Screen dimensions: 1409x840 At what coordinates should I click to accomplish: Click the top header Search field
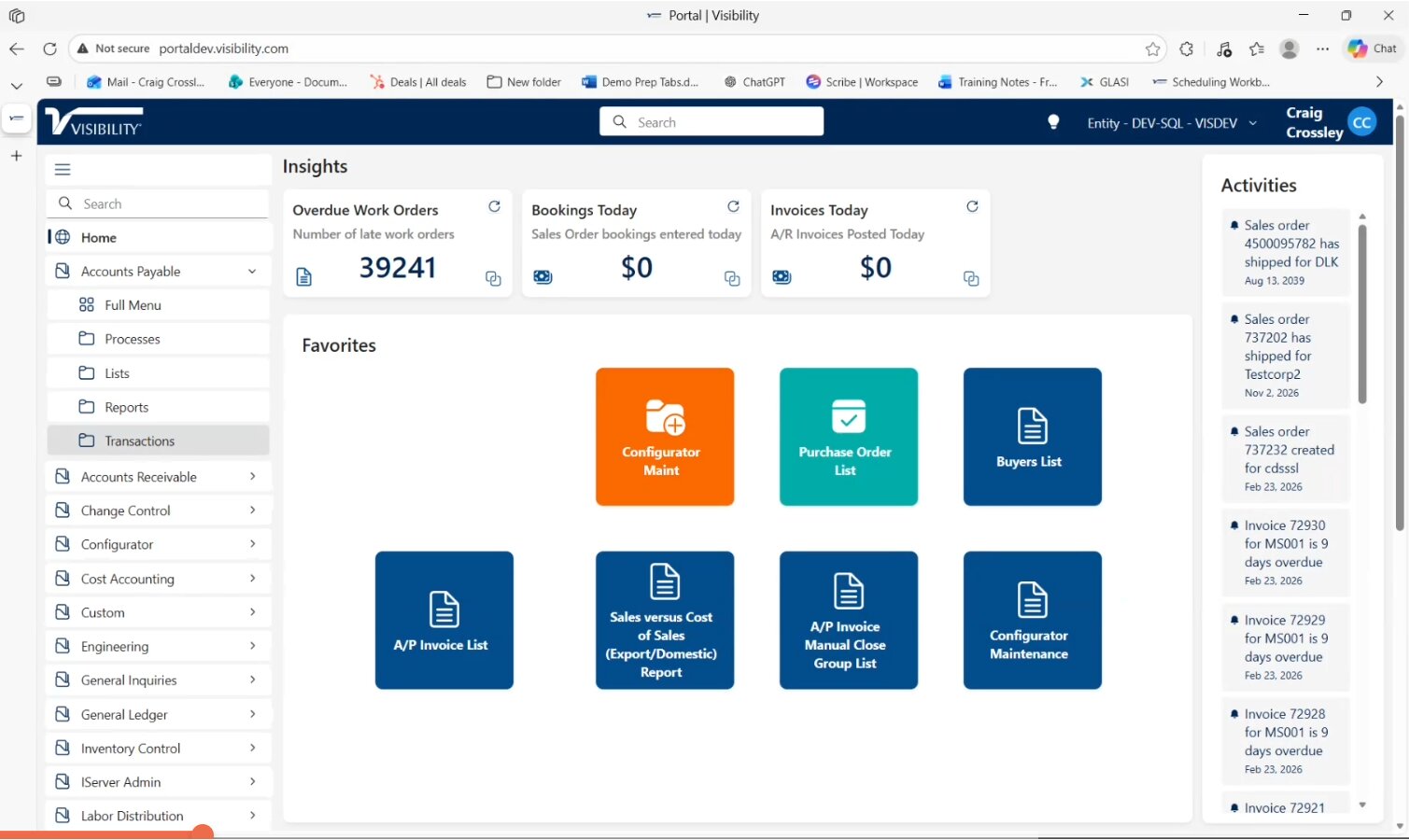pos(712,122)
